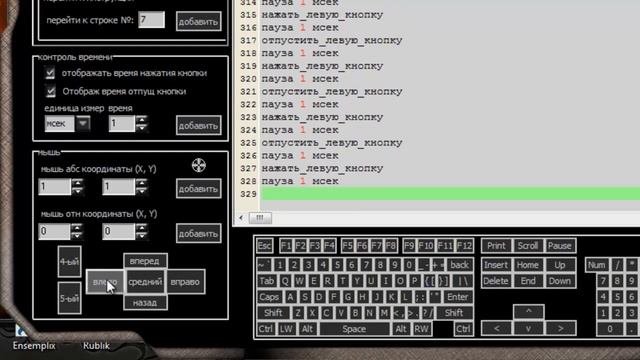Screen dimensions: 640x360
Task: Click the Enter key on virtual keyboard
Action: pyautogui.click(x=458, y=297)
